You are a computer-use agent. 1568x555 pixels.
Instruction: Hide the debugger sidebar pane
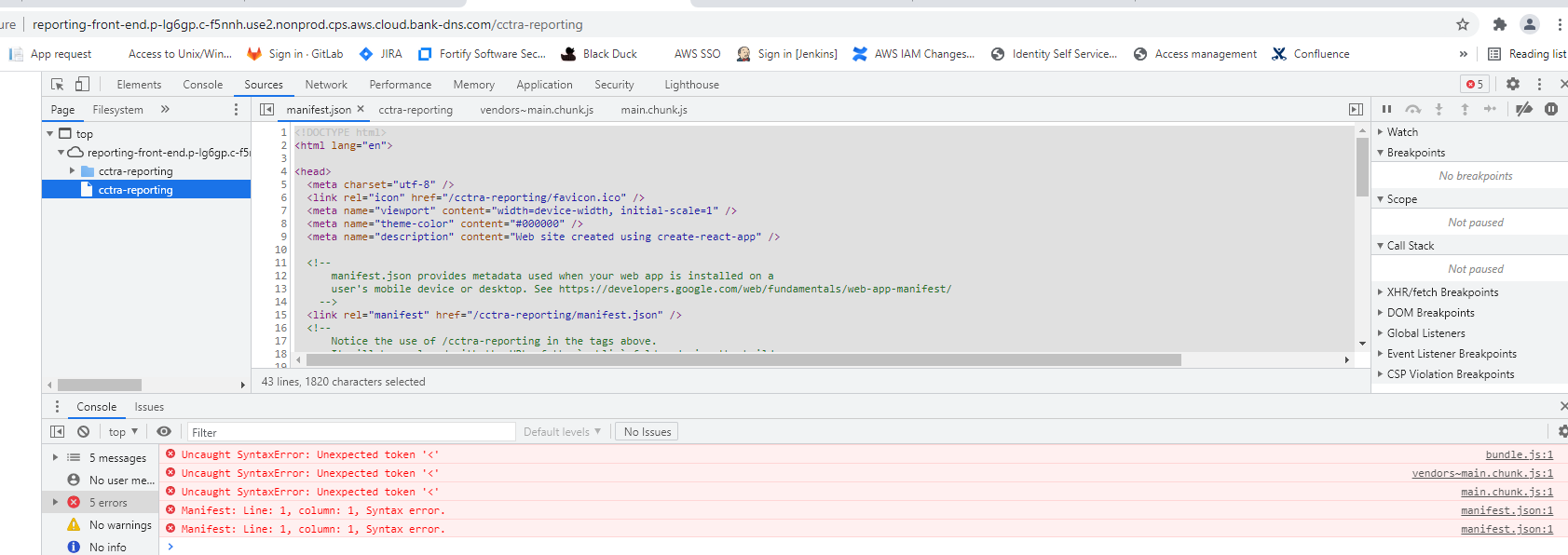[x=1356, y=109]
